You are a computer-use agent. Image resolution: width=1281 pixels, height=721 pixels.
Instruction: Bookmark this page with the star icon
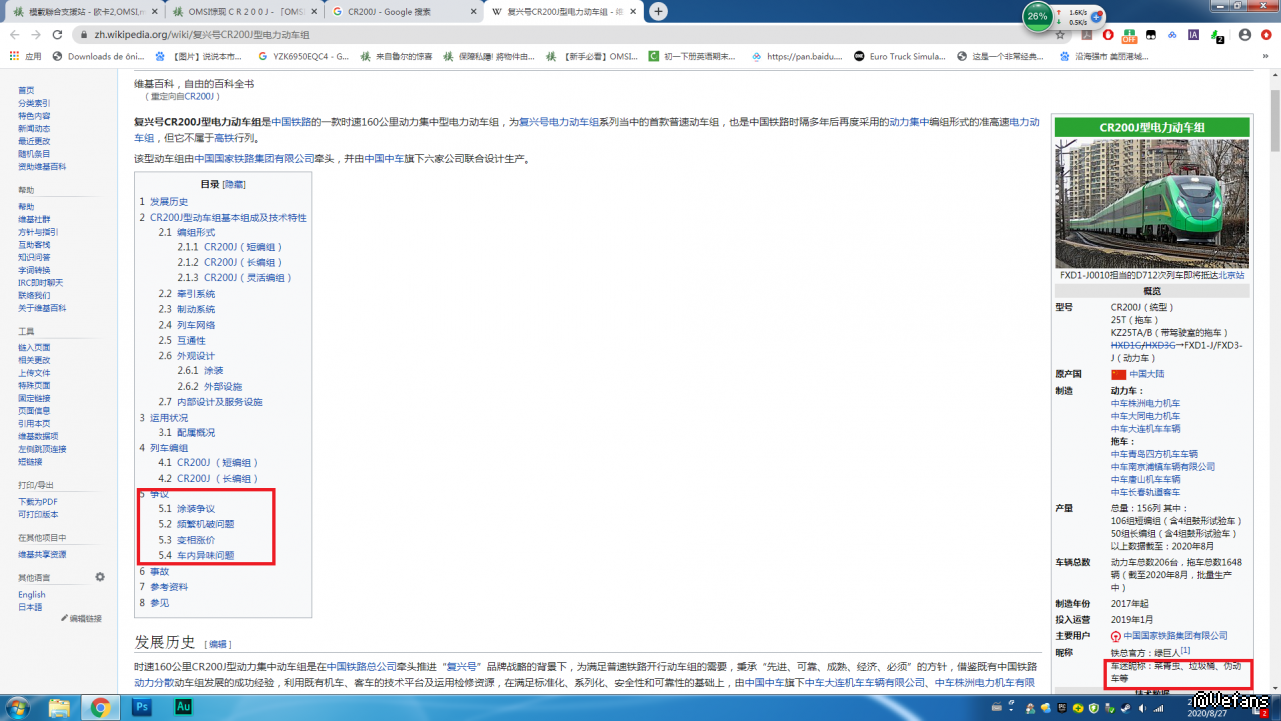click(1060, 34)
